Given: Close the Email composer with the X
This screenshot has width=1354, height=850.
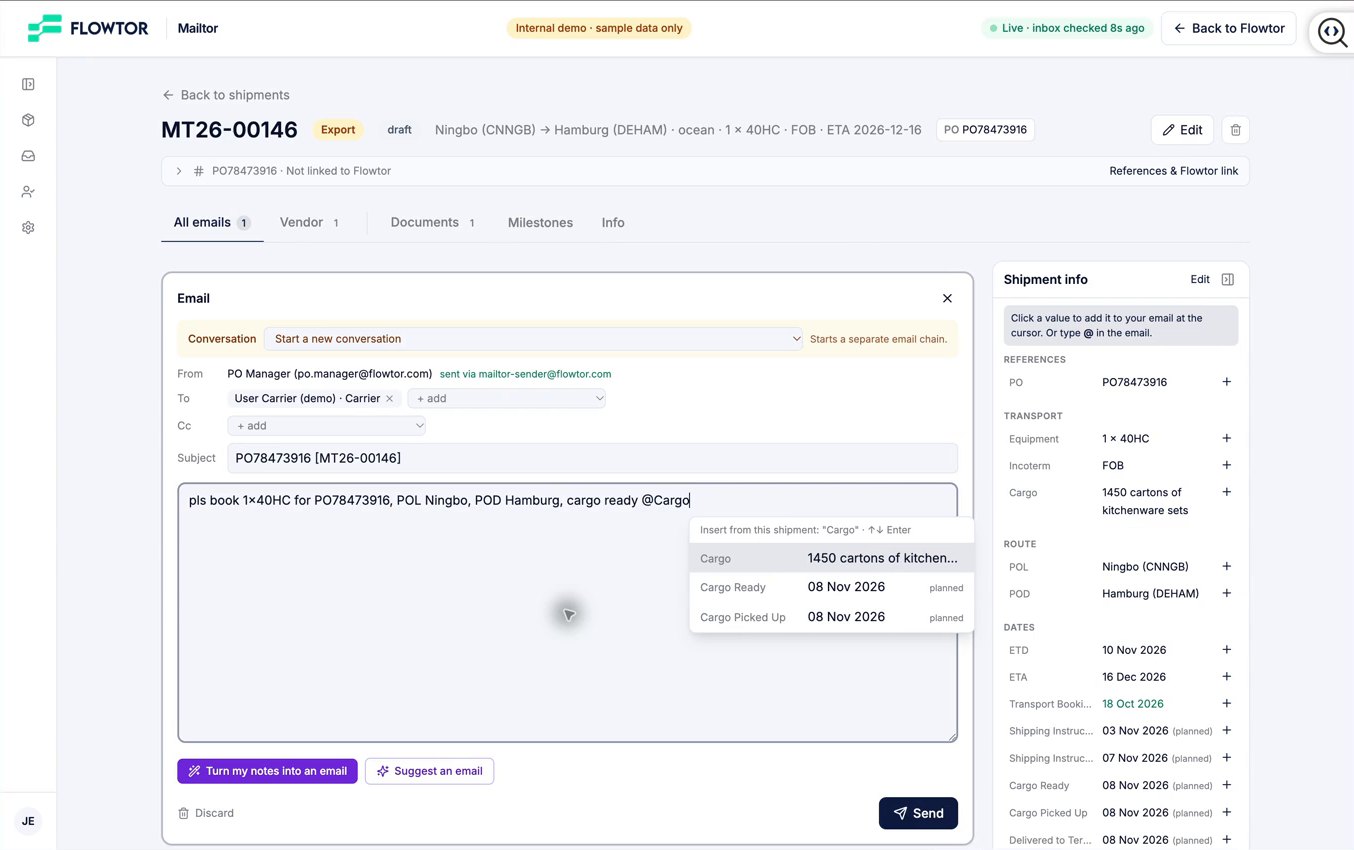Looking at the screenshot, I should (947, 298).
